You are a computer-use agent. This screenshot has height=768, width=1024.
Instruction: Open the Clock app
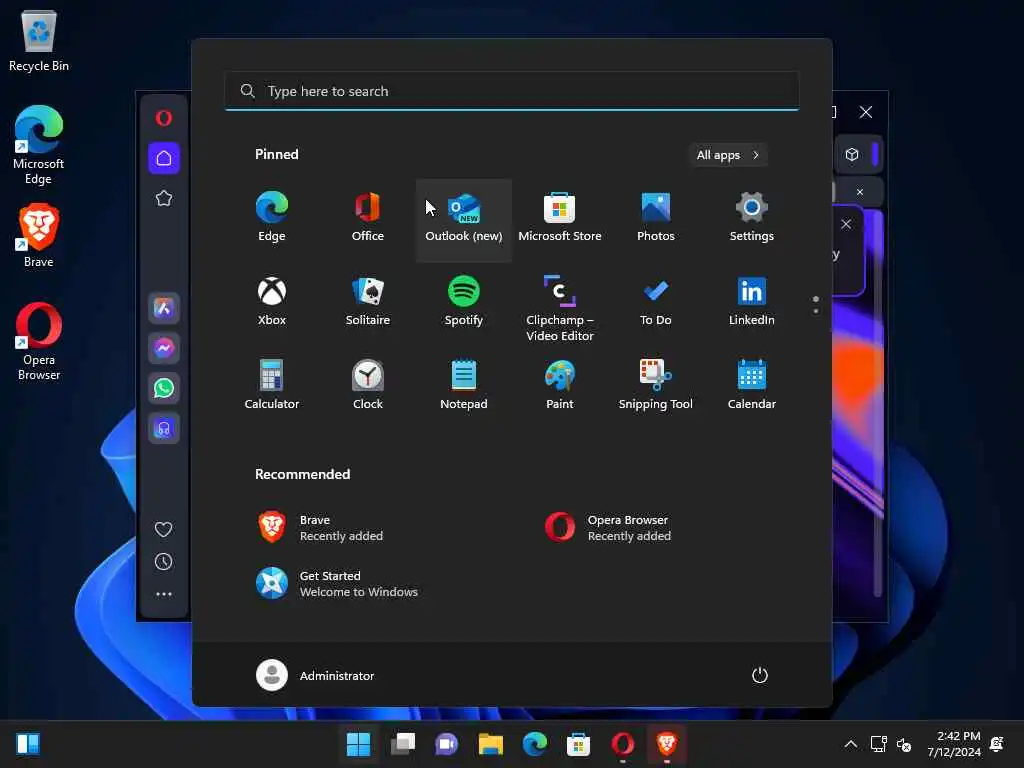click(x=368, y=385)
